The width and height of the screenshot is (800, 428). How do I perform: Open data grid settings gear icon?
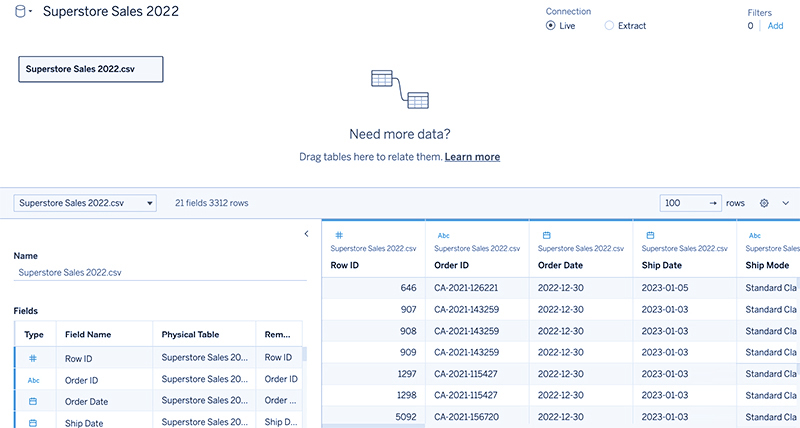click(x=764, y=203)
